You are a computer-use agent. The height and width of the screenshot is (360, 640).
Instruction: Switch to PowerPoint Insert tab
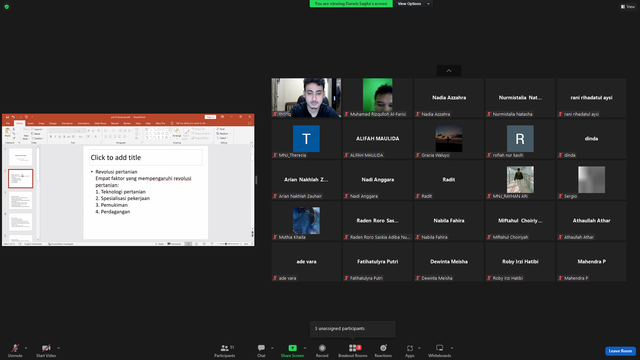pos(31,123)
